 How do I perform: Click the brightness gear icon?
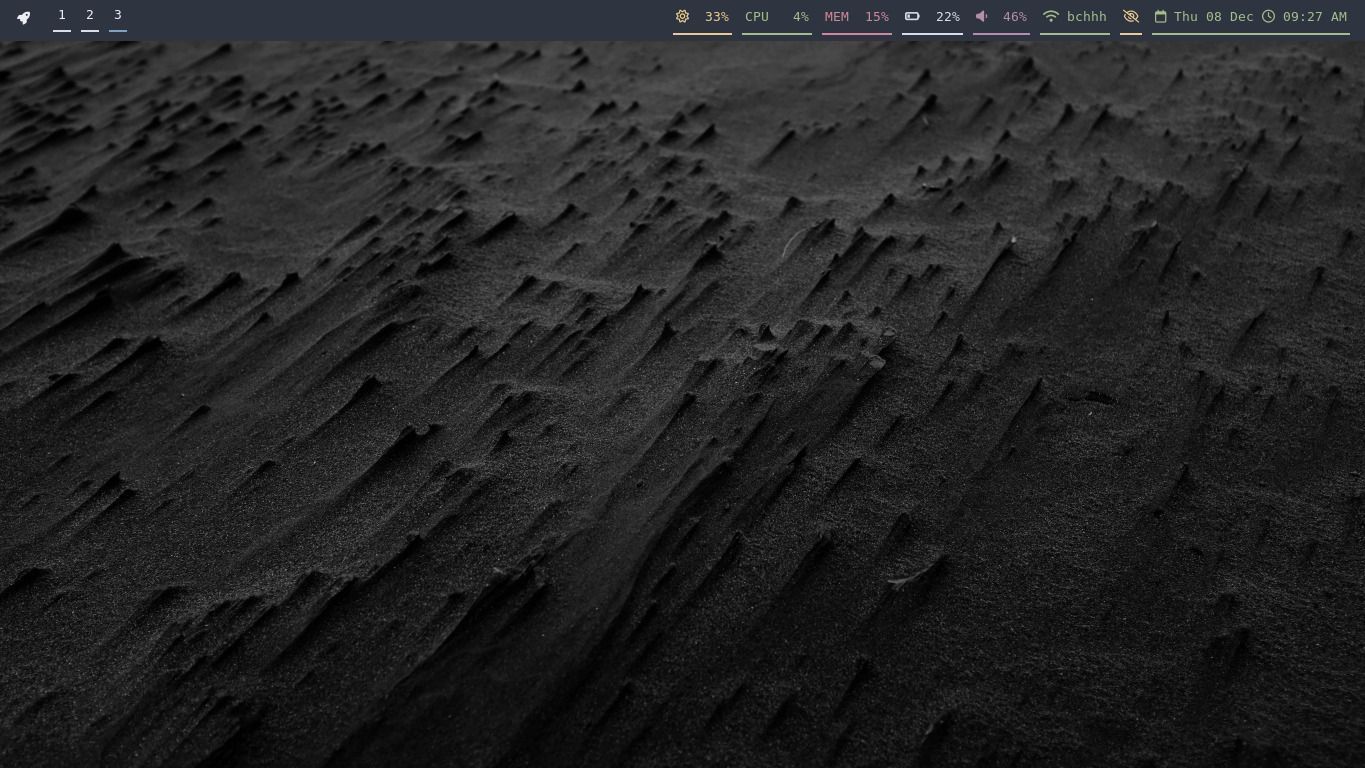[682, 16]
